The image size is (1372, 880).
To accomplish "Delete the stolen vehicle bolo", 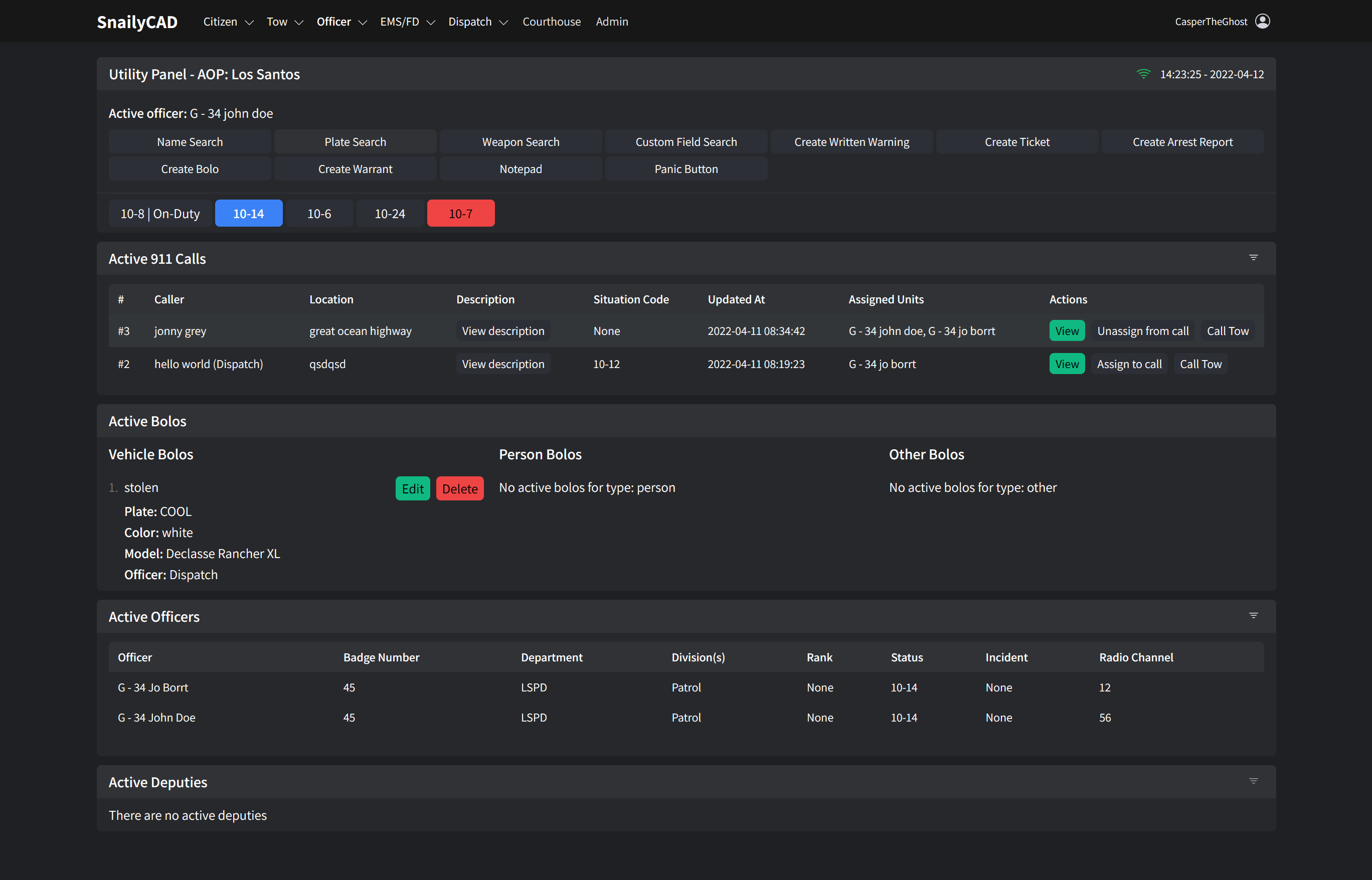I will pyautogui.click(x=459, y=488).
